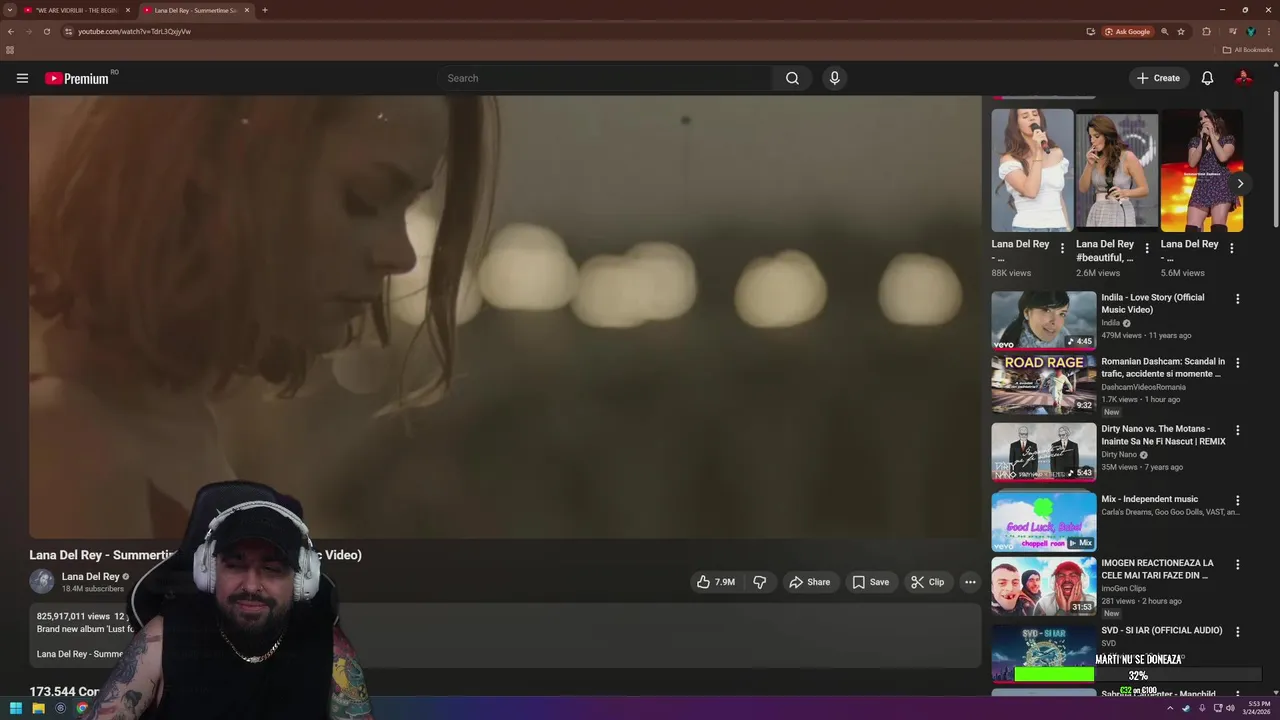The image size is (1280, 720).
Task: Open Chrome three-dot menu
Action: 1269,31
